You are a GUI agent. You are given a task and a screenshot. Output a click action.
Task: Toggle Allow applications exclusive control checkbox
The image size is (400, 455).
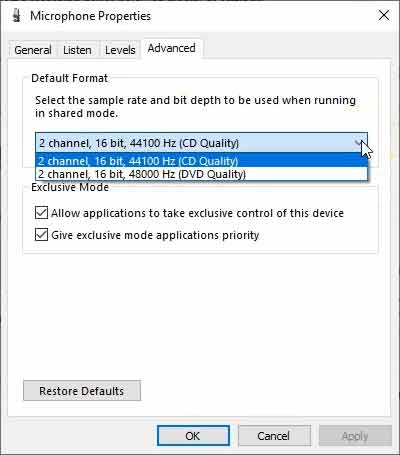[41, 213]
